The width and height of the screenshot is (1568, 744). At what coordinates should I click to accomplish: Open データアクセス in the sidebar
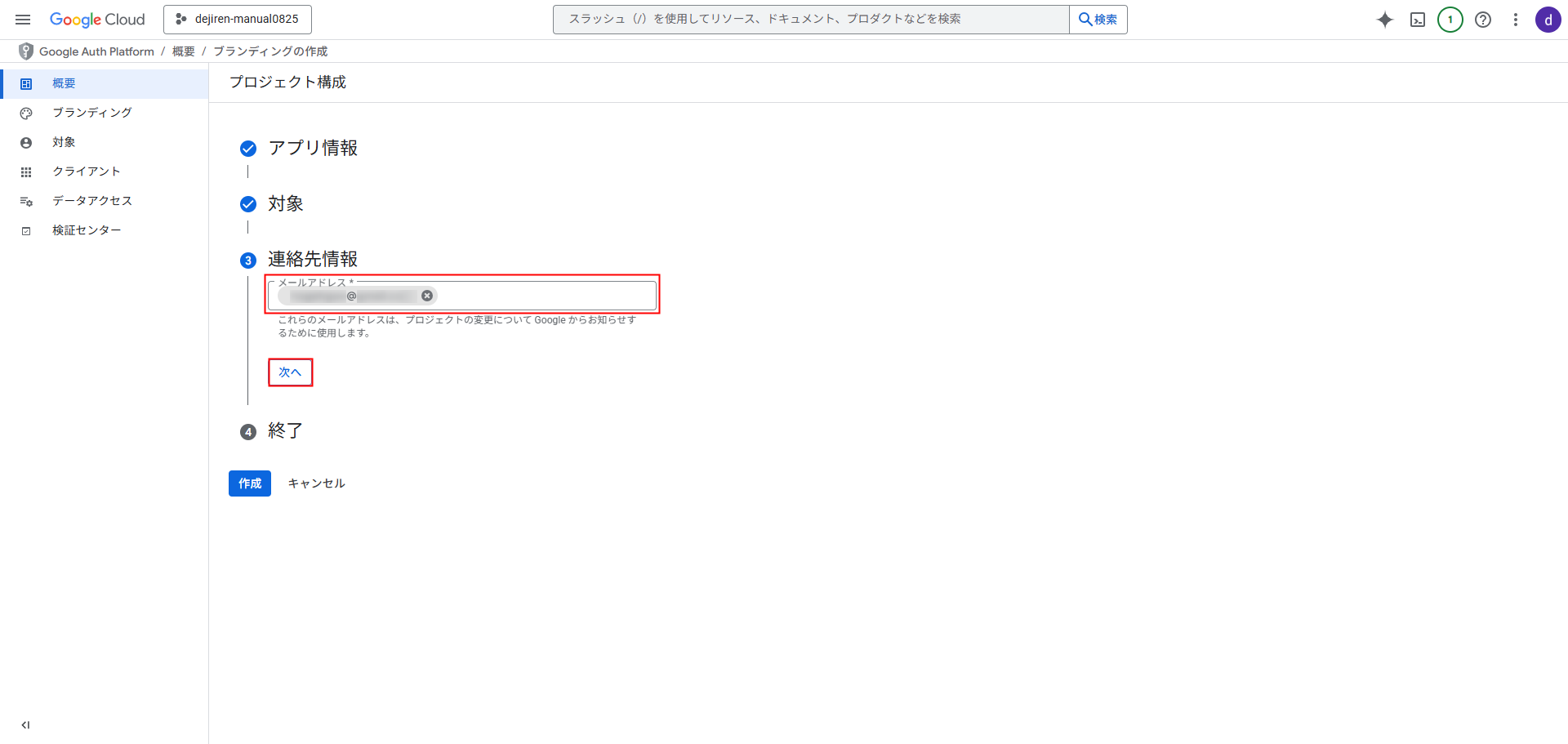pyautogui.click(x=91, y=201)
